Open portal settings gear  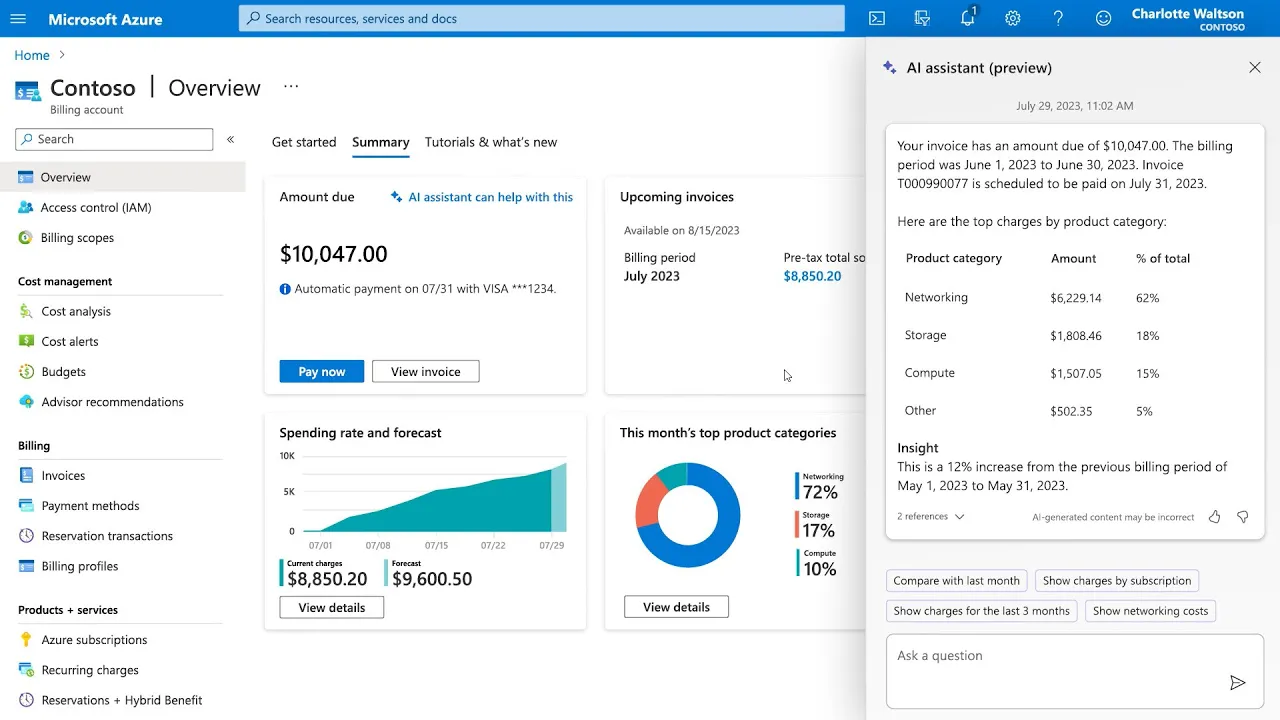point(1013,18)
